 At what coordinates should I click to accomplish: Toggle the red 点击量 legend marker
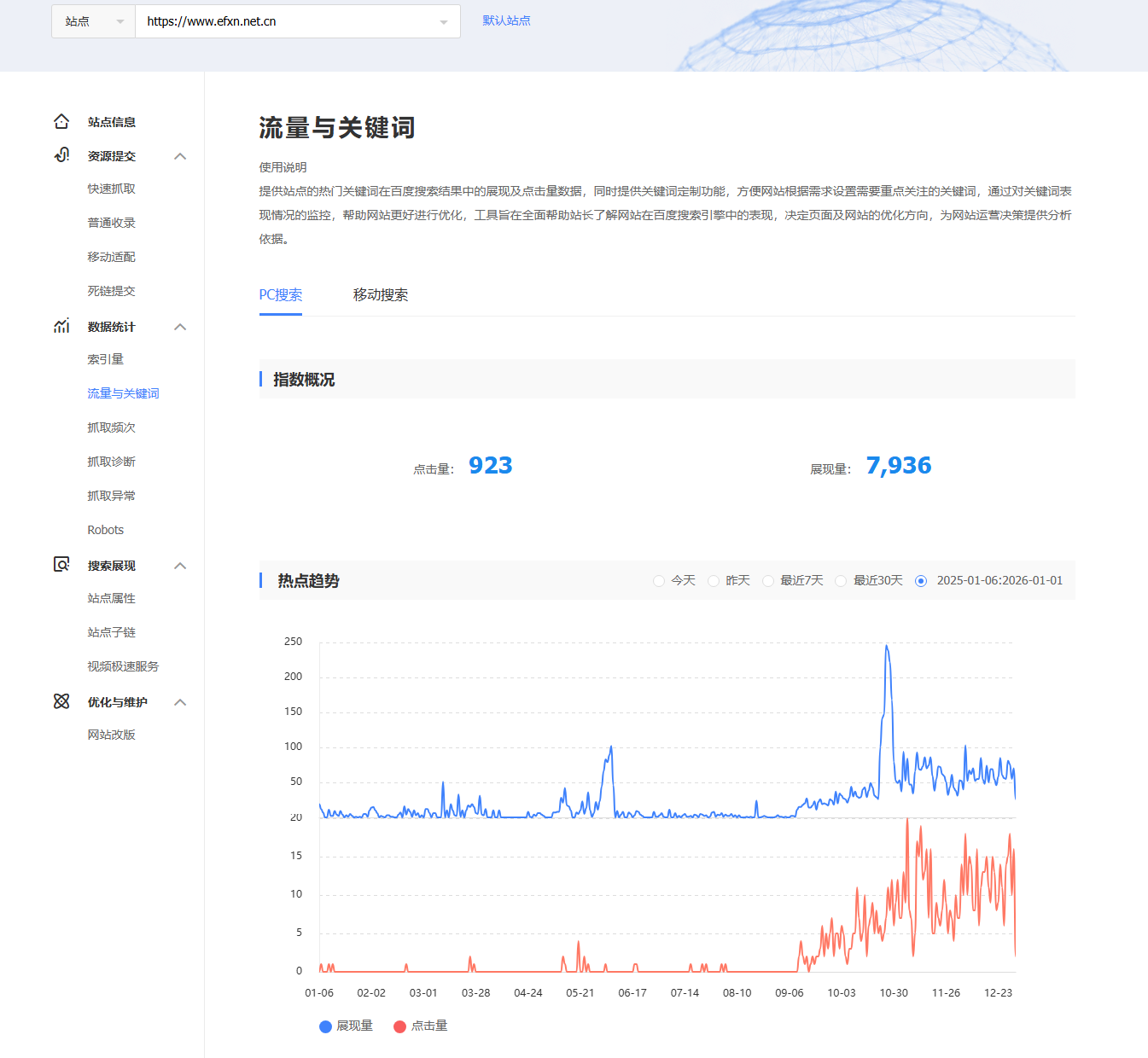coord(399,1026)
